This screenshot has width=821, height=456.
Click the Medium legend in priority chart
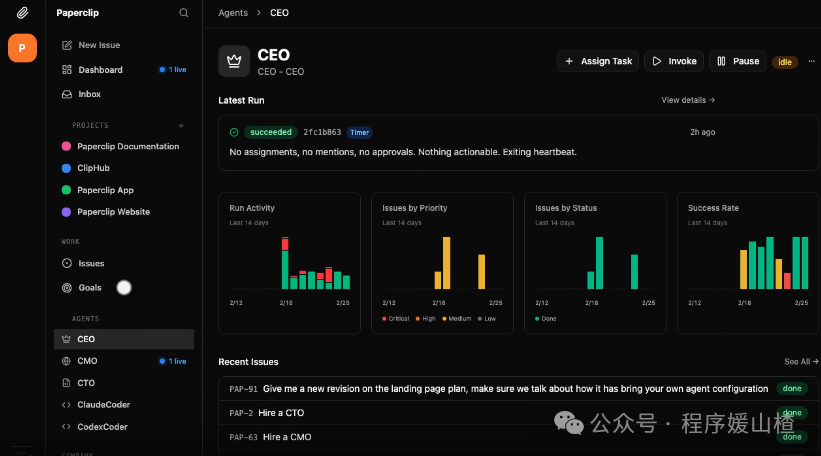point(457,319)
